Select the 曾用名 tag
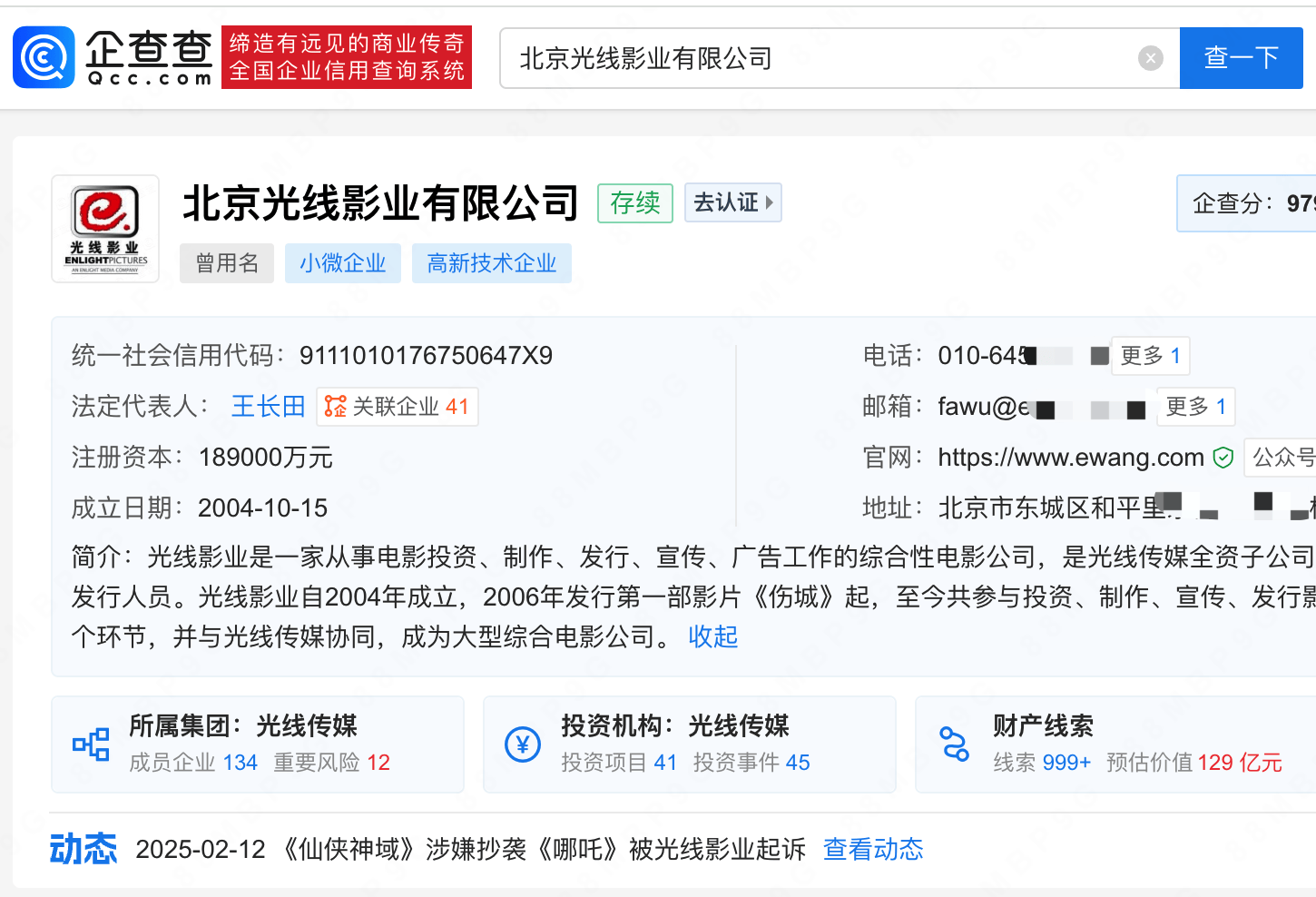 pos(227,263)
